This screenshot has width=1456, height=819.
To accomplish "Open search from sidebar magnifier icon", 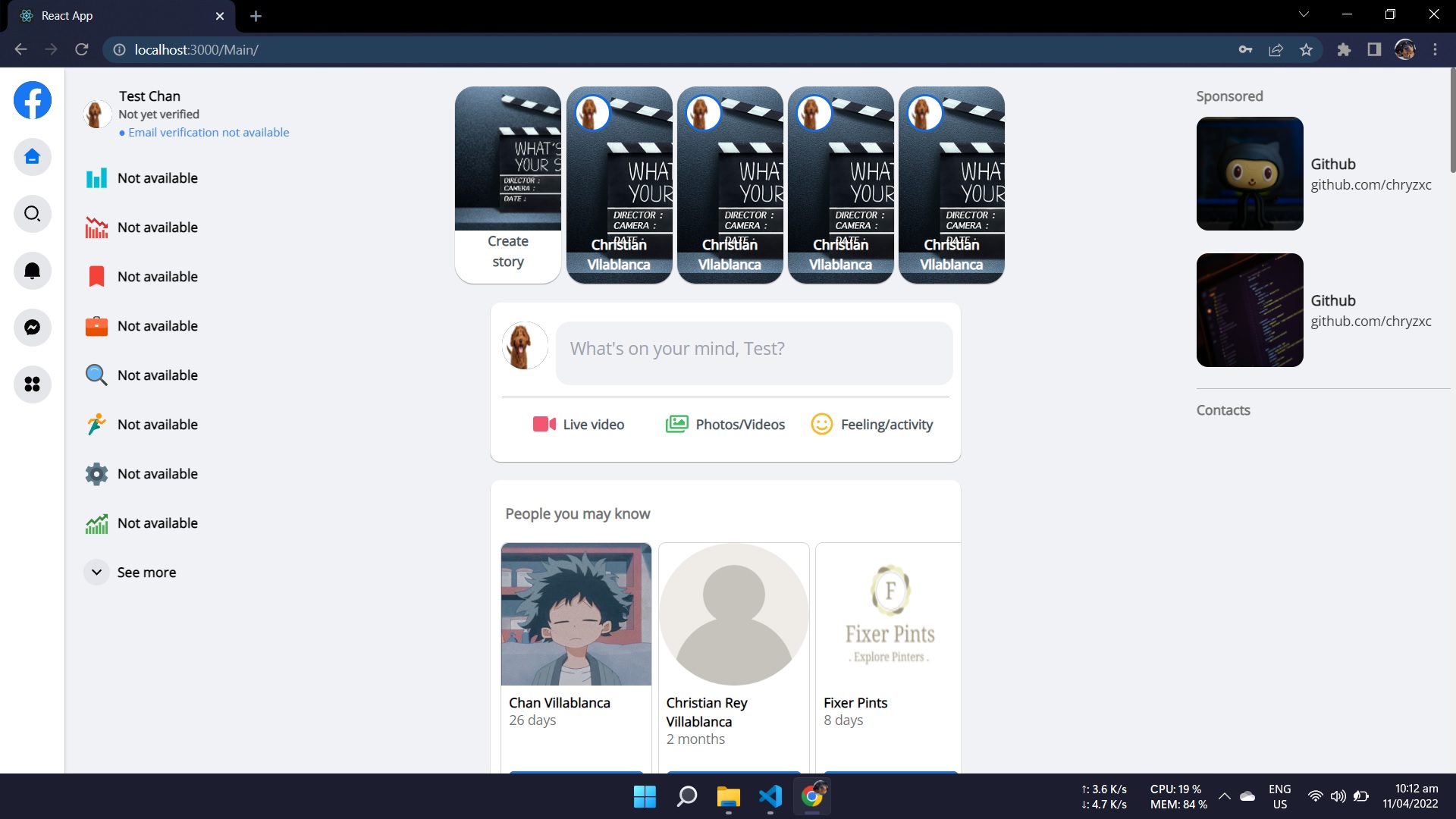I will 32,214.
